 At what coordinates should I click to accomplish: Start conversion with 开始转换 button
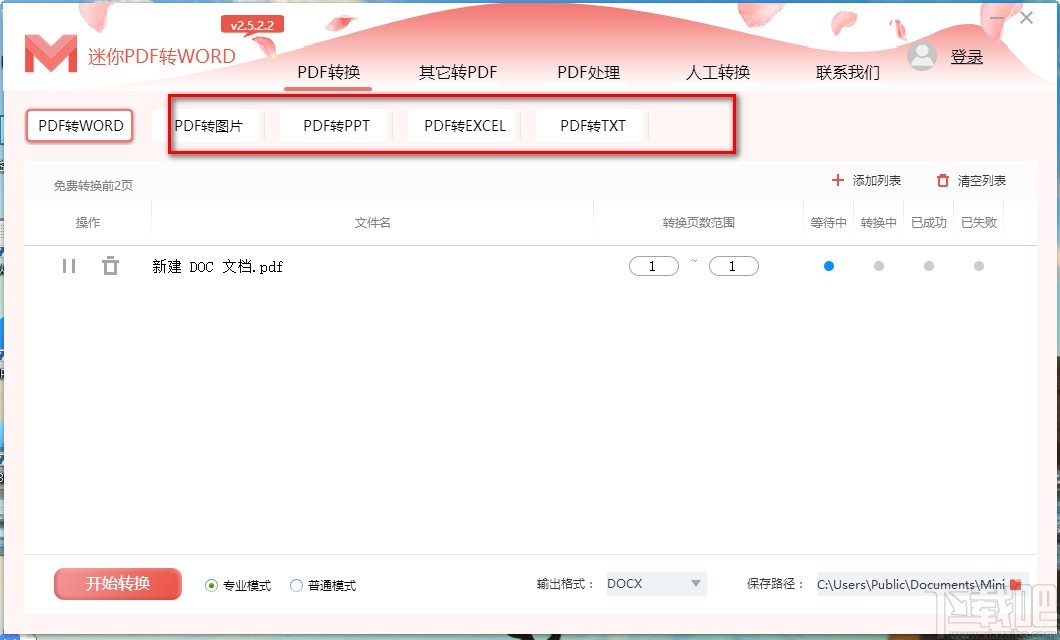[x=118, y=583]
